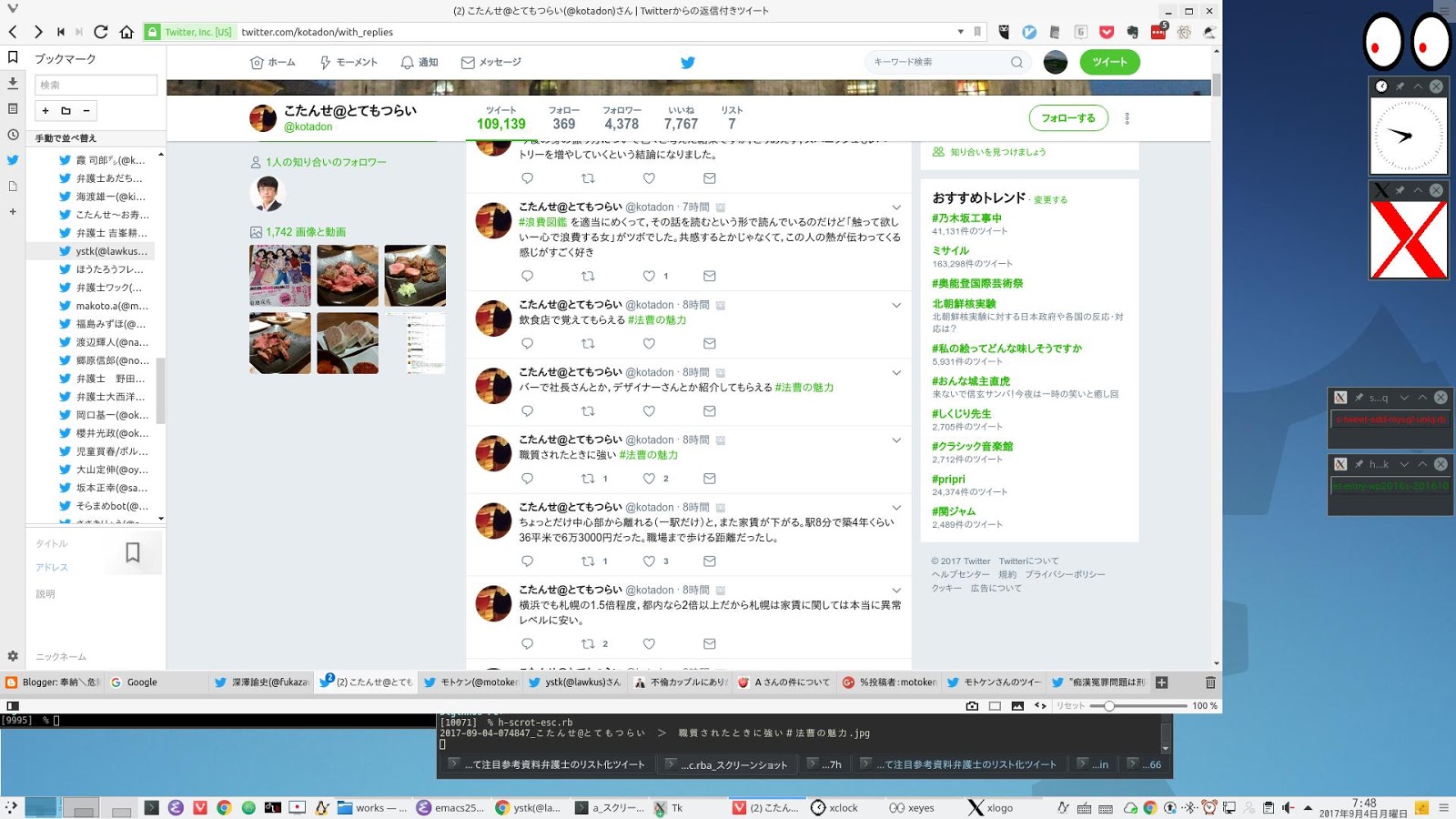Image resolution: width=1456 pixels, height=819 pixels.
Task: Switch to the Google tab
Action: 157,682
